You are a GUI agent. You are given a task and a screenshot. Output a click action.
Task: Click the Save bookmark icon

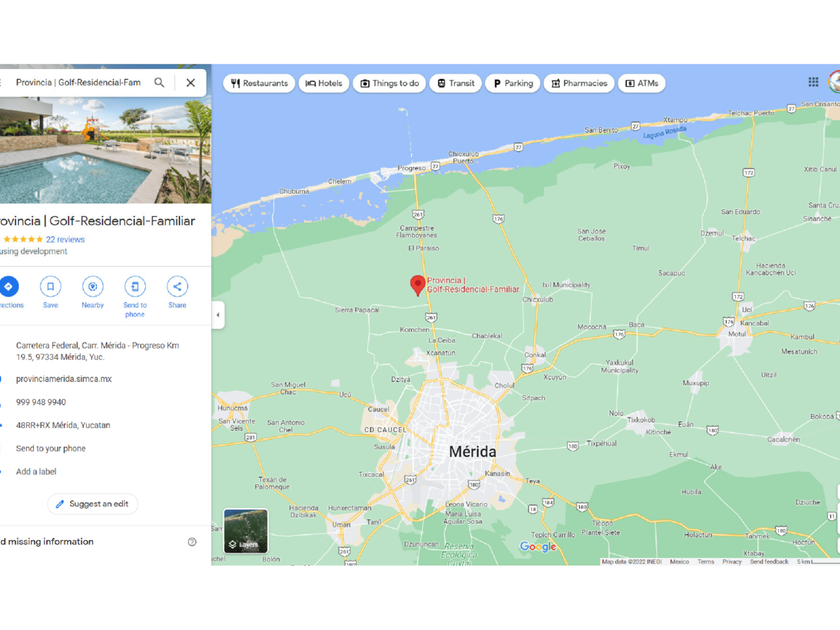50,287
